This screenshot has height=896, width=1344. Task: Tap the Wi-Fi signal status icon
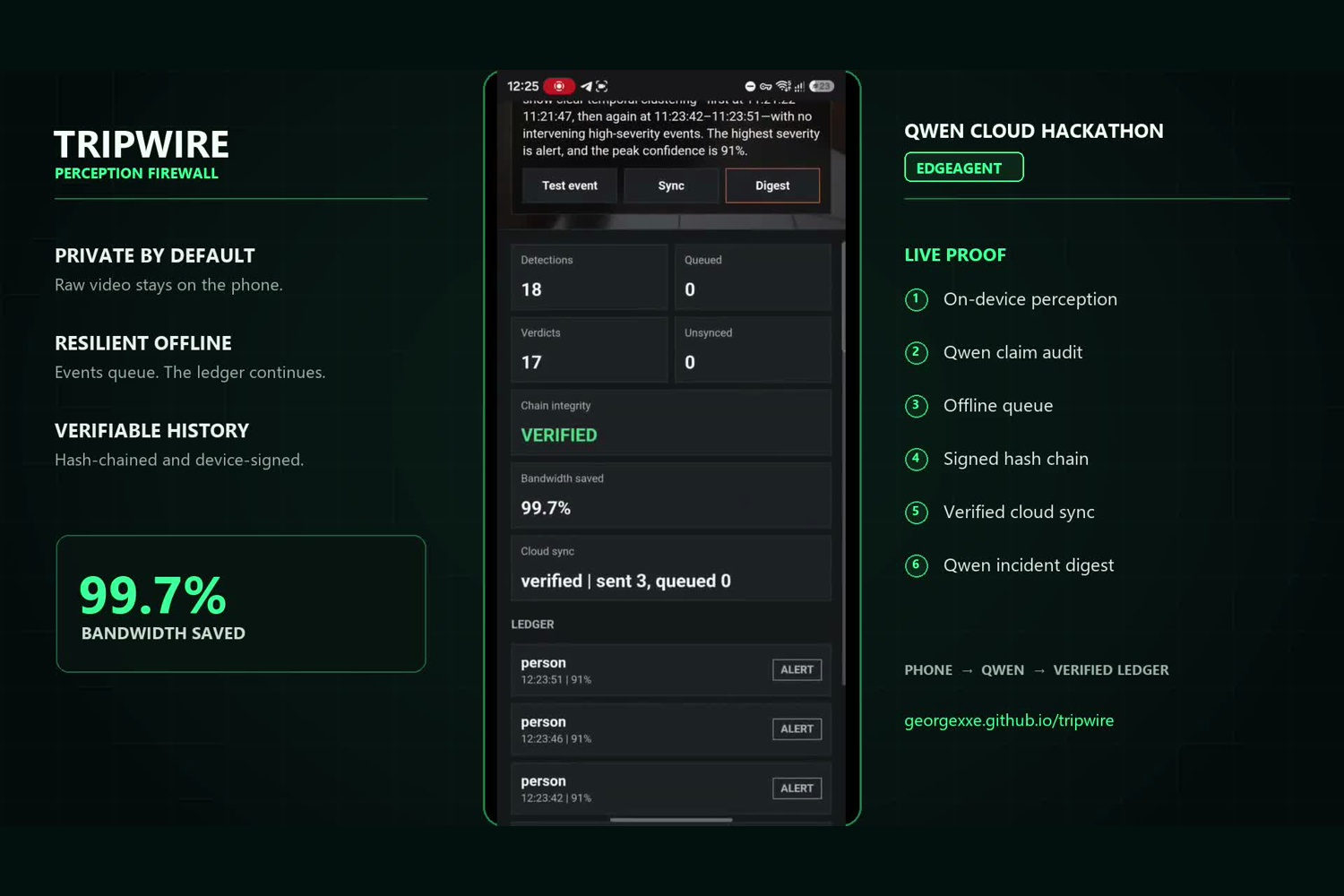coord(783,86)
